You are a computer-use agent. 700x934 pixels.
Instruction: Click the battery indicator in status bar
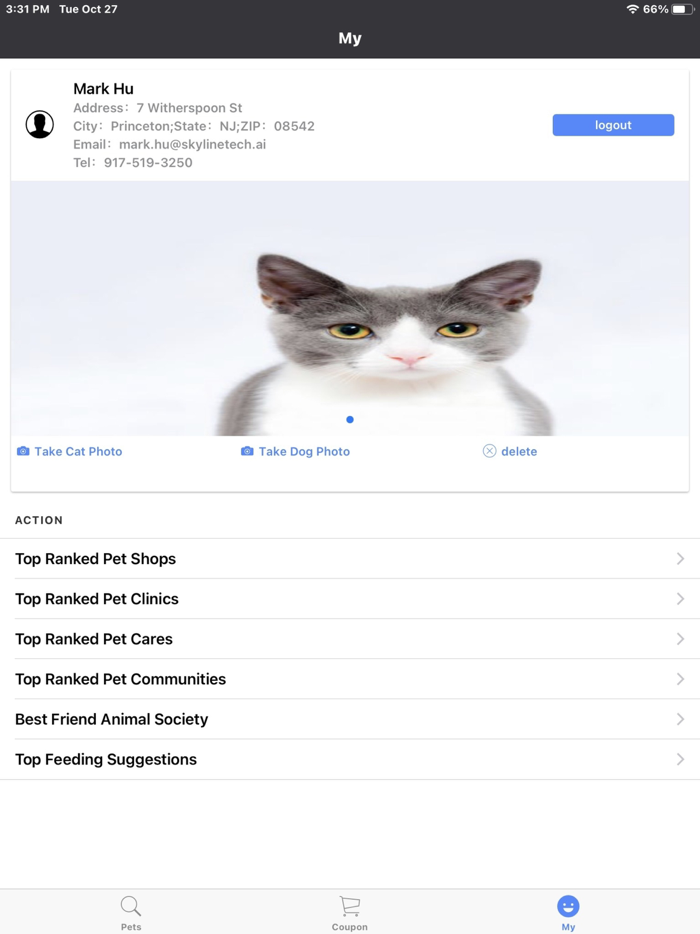pos(683,9)
